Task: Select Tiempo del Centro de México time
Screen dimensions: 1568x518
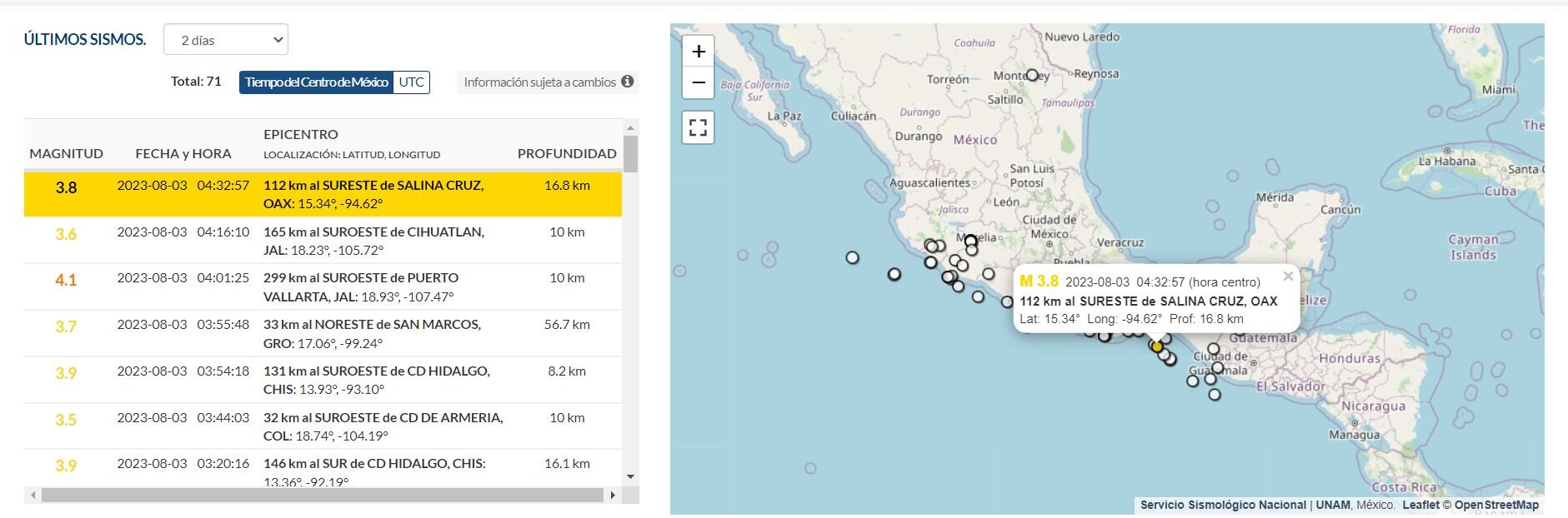Action: pos(316,82)
